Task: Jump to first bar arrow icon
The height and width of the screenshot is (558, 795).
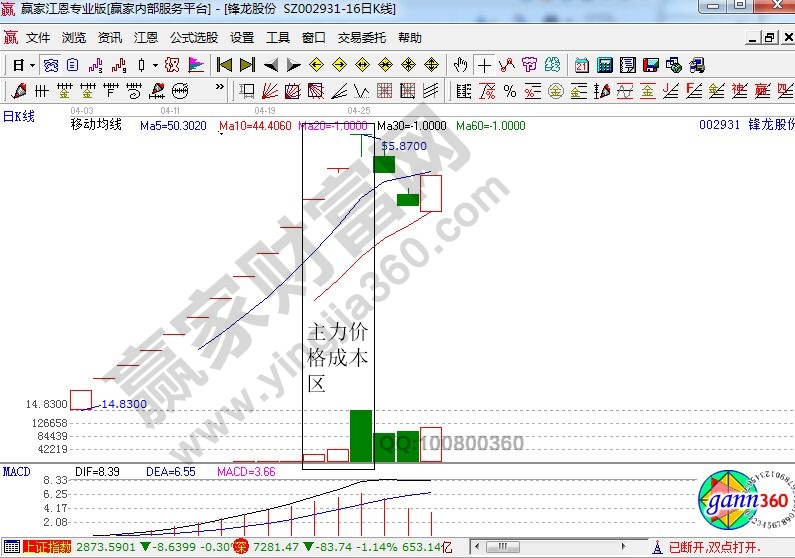Action: [x=223, y=65]
